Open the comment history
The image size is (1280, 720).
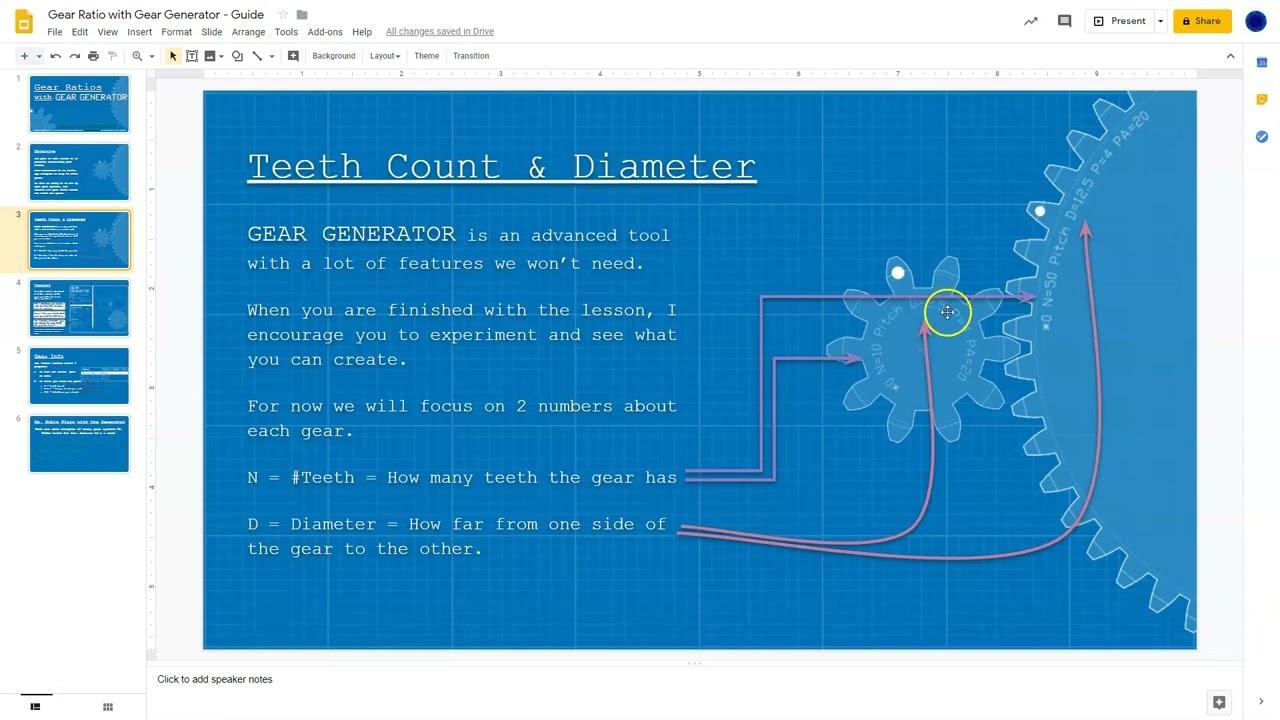(1065, 21)
